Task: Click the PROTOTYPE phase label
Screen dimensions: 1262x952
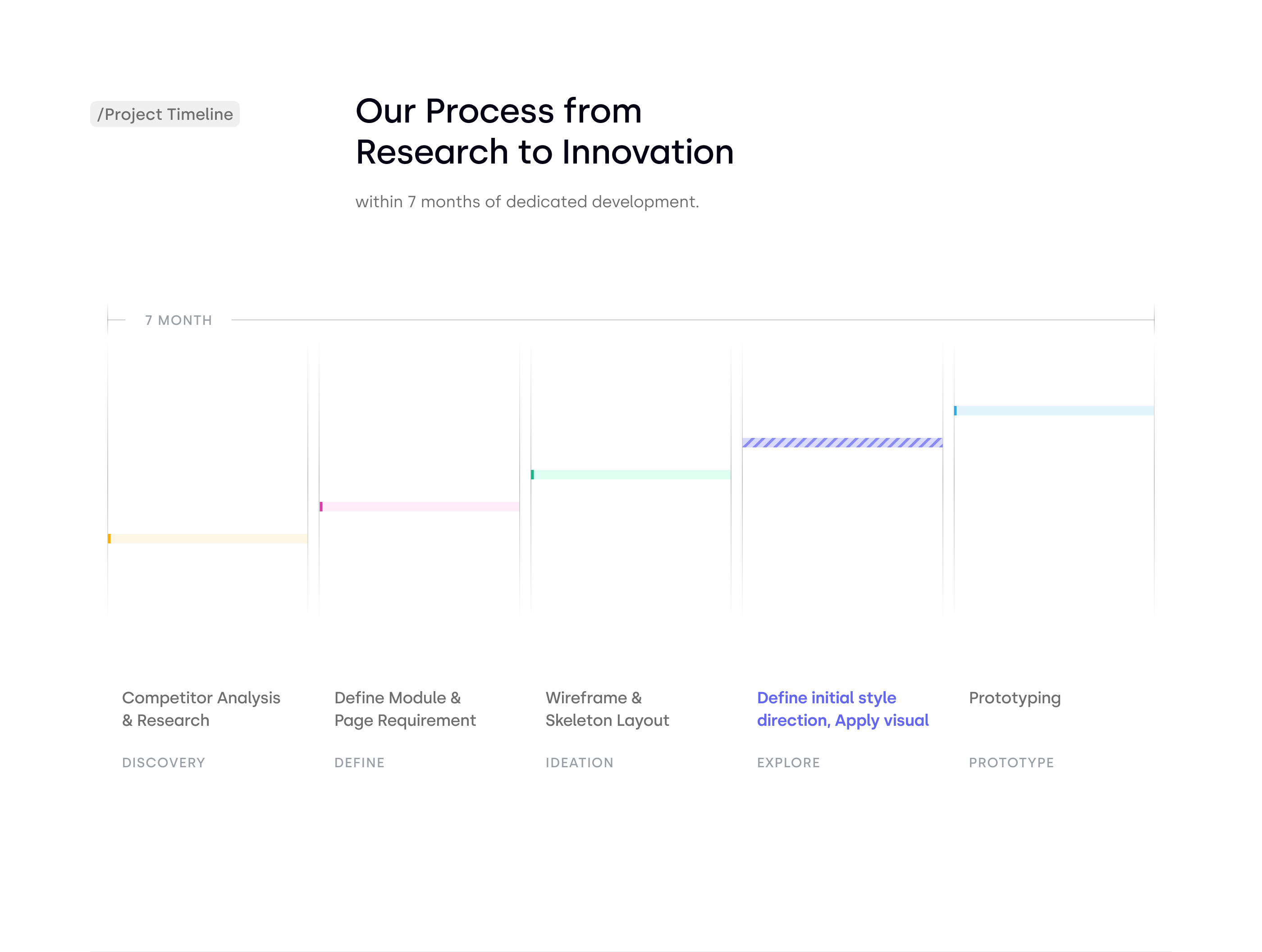Action: coord(1010,763)
